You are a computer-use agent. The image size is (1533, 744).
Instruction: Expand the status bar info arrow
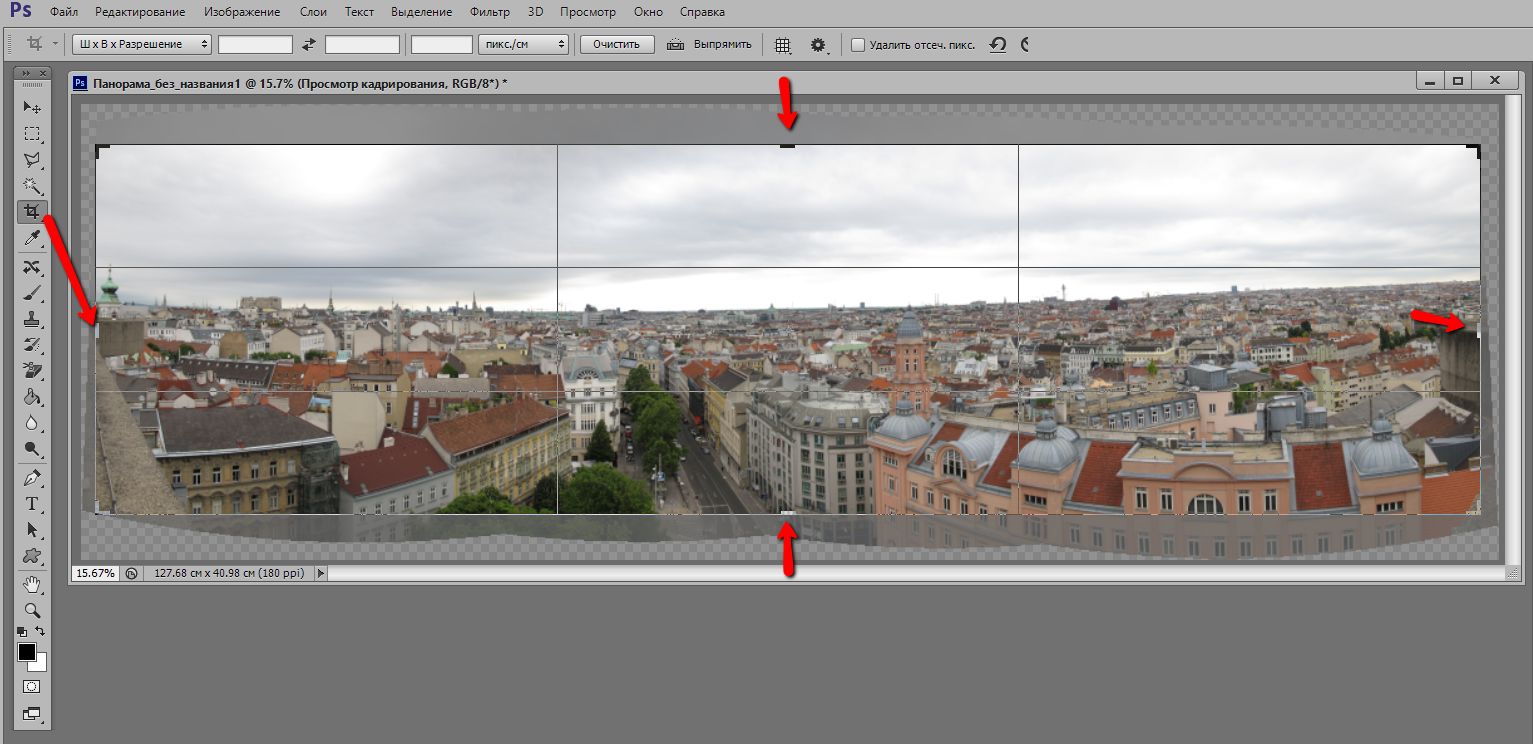point(321,573)
